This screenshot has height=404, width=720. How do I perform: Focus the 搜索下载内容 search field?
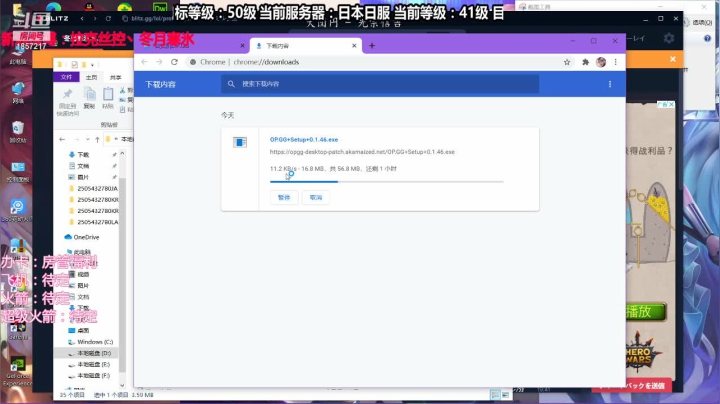380,84
